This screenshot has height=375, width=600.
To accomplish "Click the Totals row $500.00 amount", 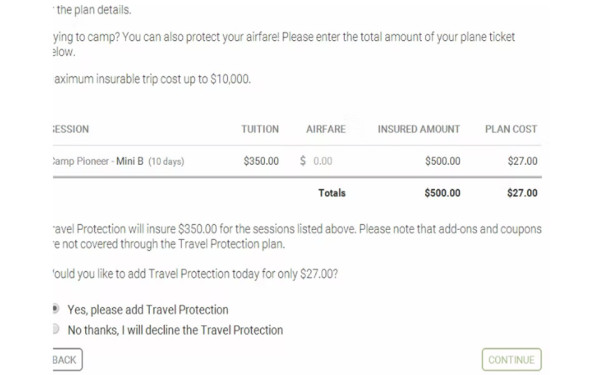I will coord(442,192).
